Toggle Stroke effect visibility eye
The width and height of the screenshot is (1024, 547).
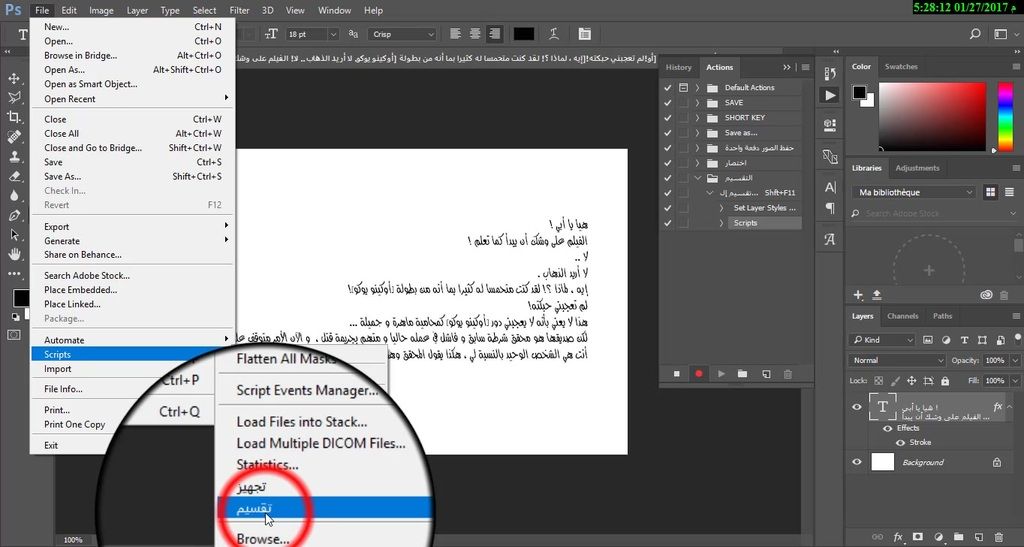click(x=900, y=443)
